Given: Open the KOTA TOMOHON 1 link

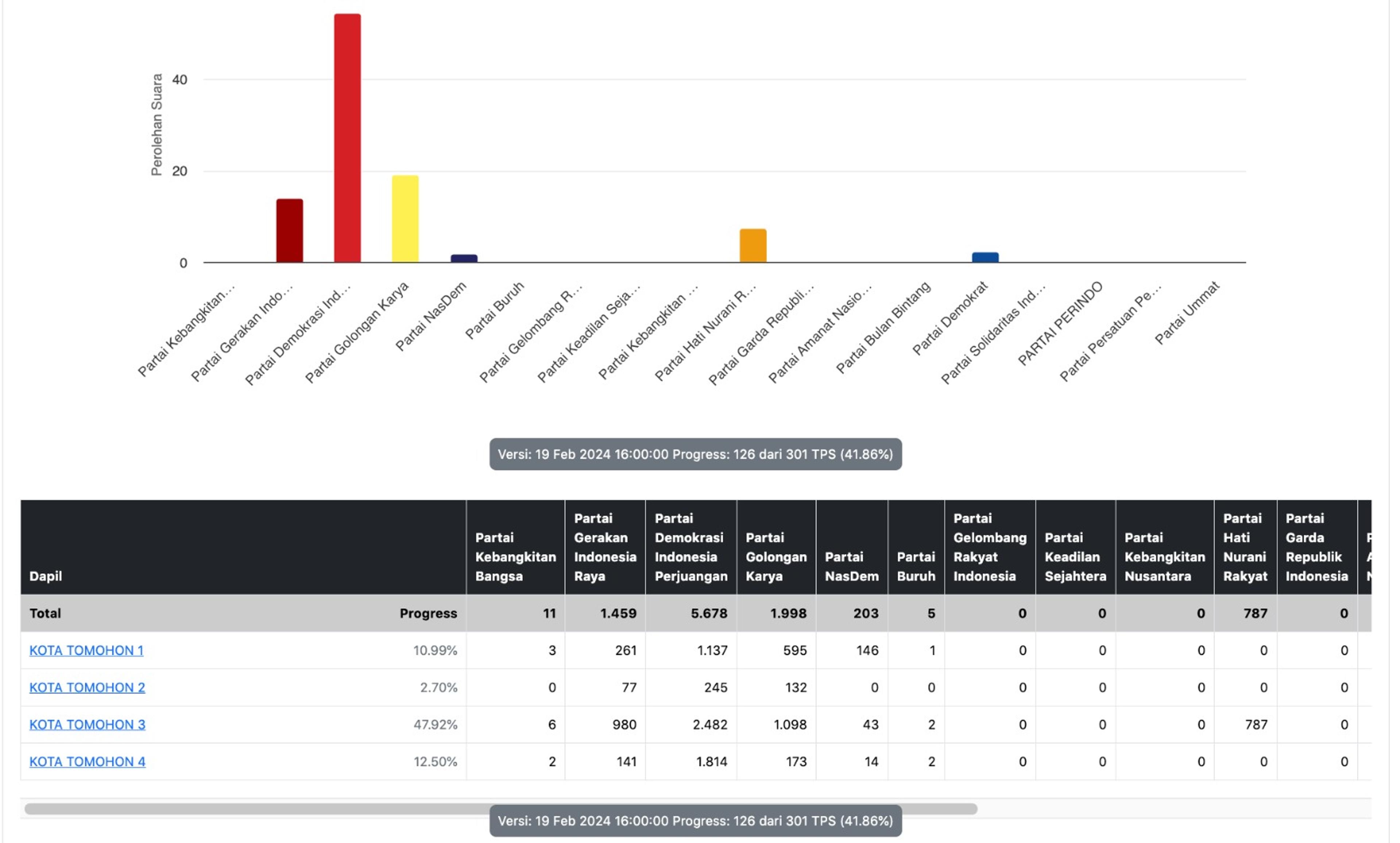Looking at the screenshot, I should (86, 650).
